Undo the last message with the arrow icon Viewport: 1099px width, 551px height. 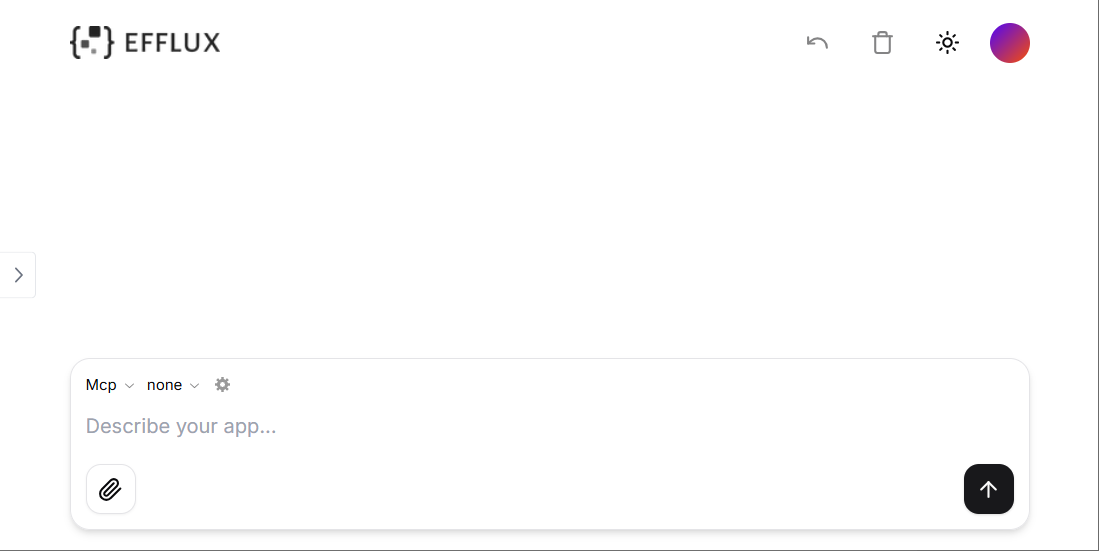tap(817, 43)
